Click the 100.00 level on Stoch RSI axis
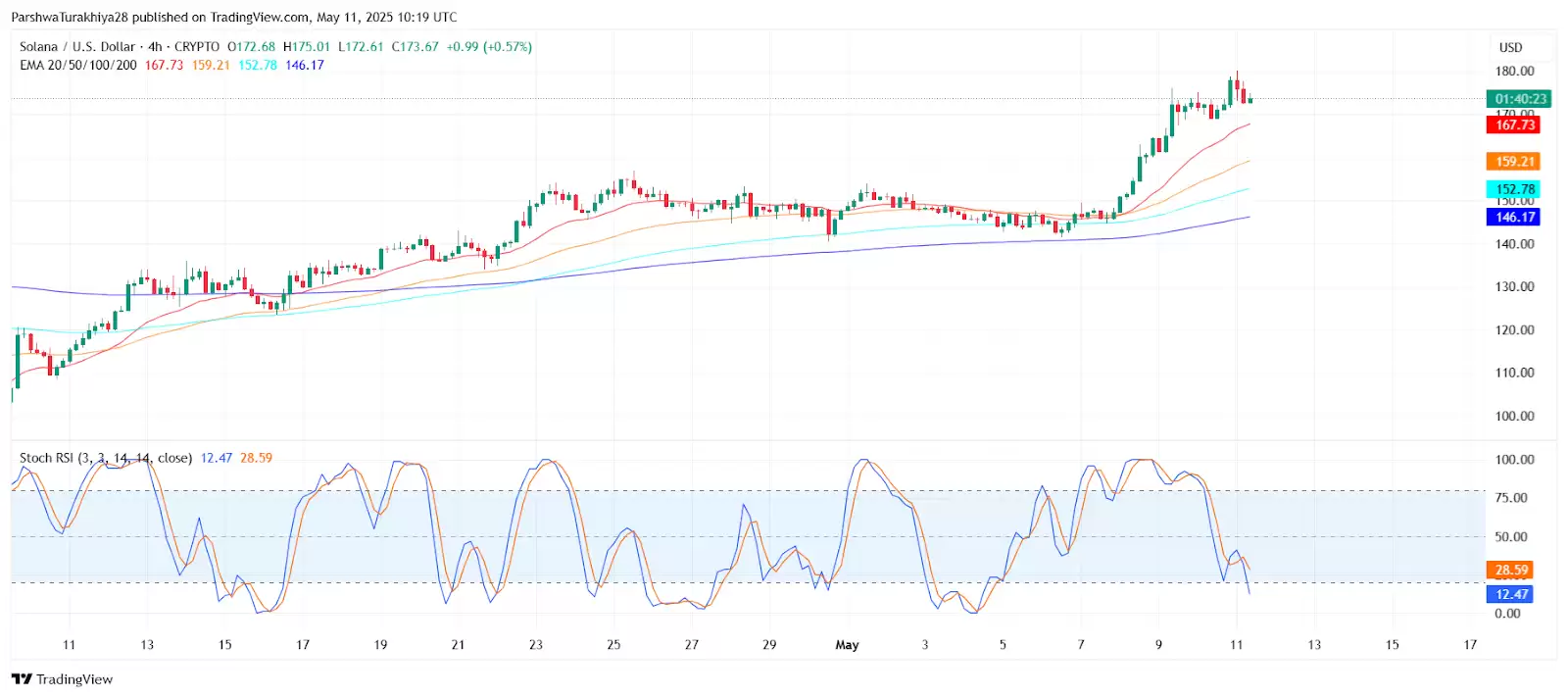Image resolution: width=1568 pixels, height=698 pixels. [1514, 459]
